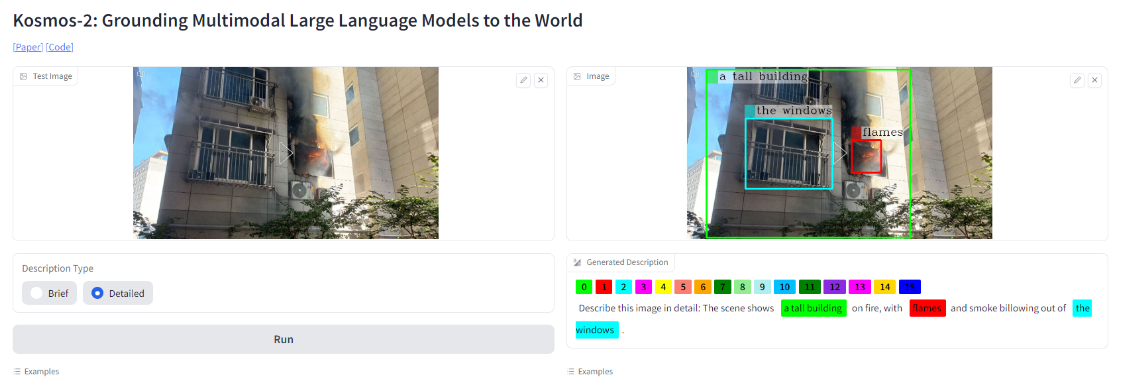Click the Generated Description label icon
This screenshot has width=1138, height=387.
[578, 262]
